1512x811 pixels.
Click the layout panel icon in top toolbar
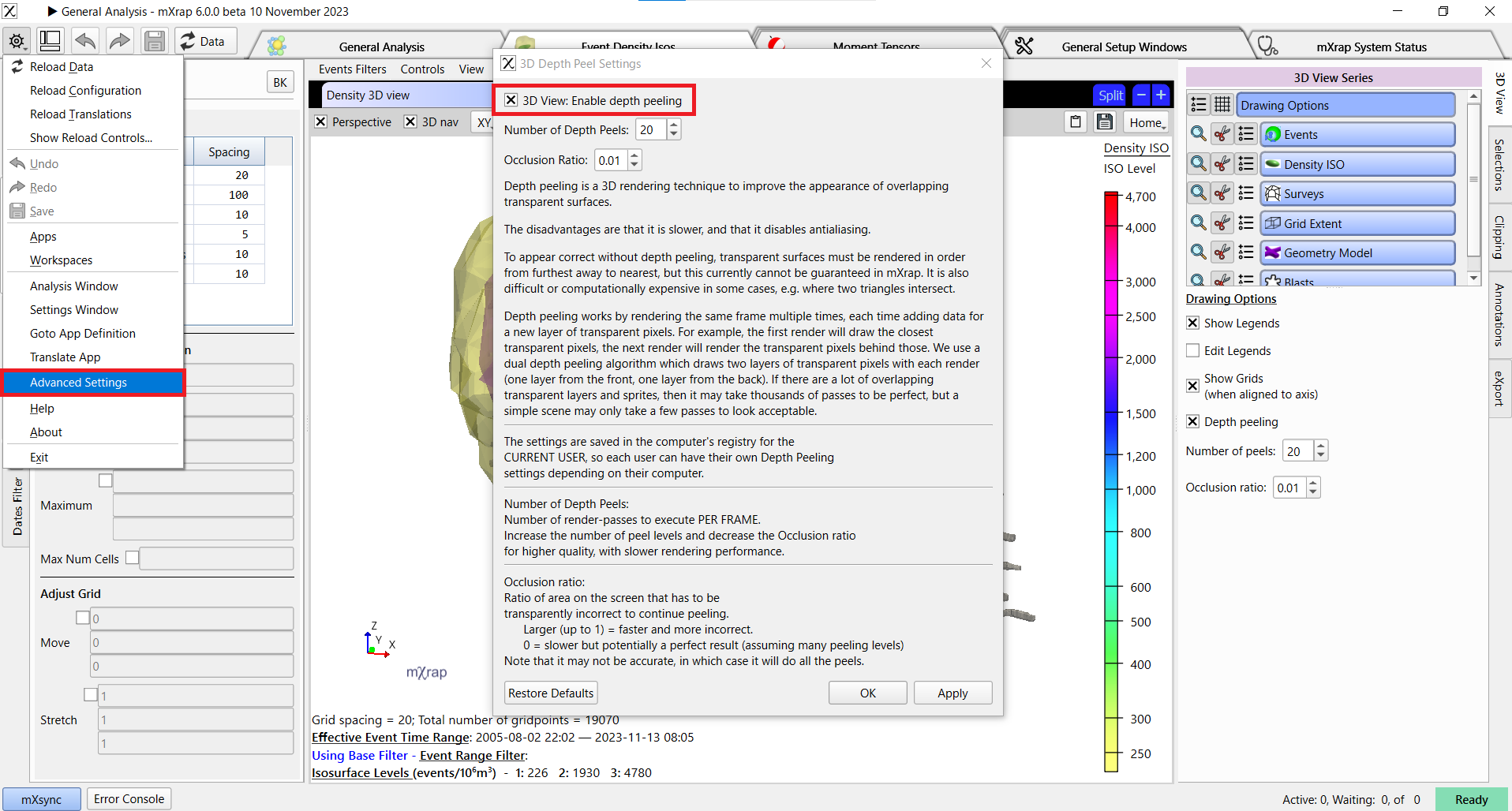(51, 41)
